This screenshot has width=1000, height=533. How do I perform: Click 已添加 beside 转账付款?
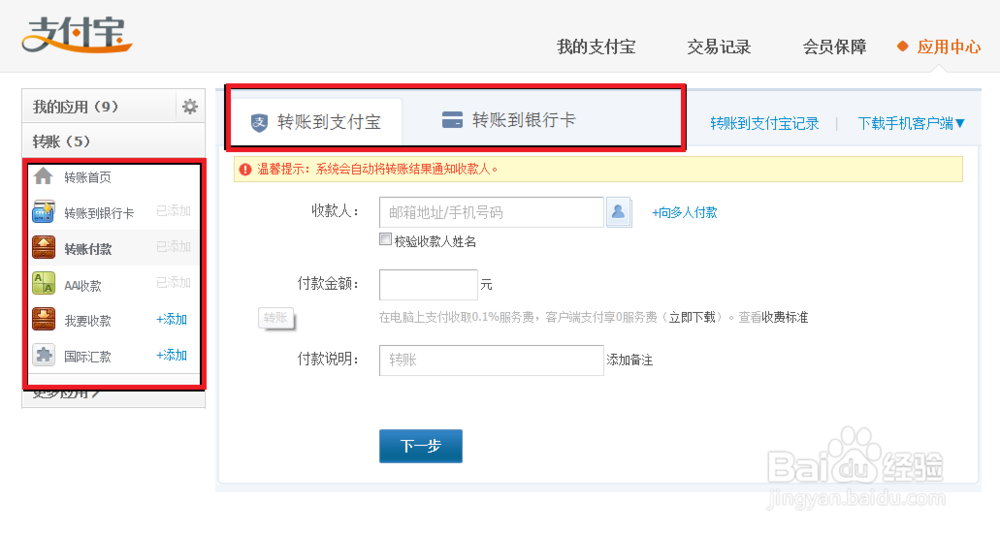pyautogui.click(x=173, y=247)
